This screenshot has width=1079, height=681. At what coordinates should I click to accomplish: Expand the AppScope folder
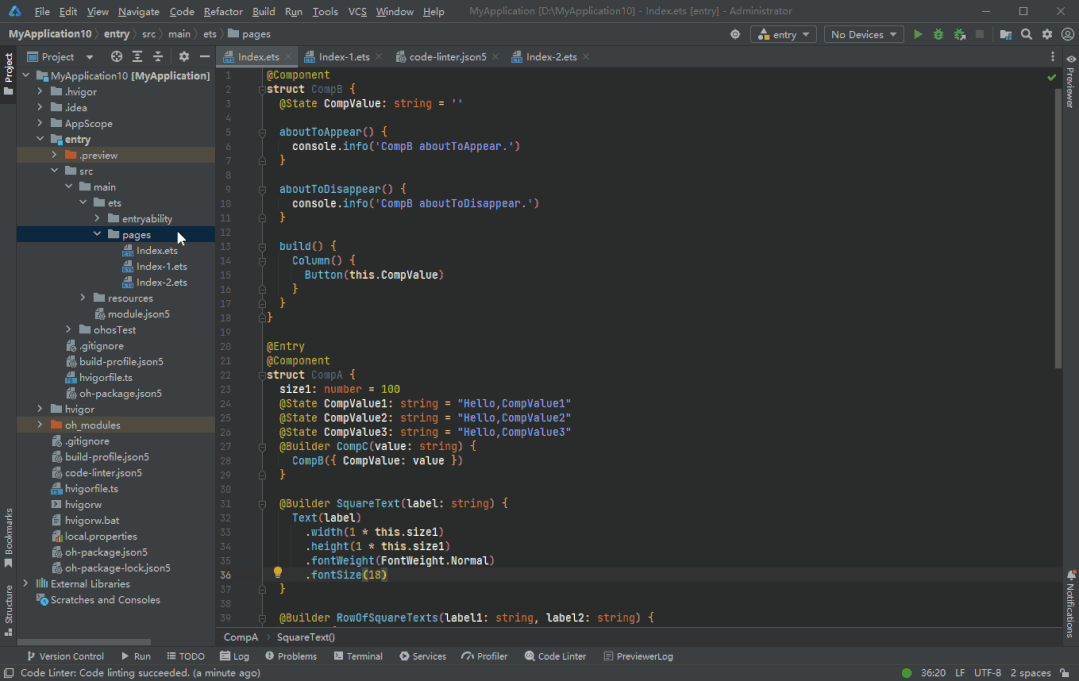(40, 123)
